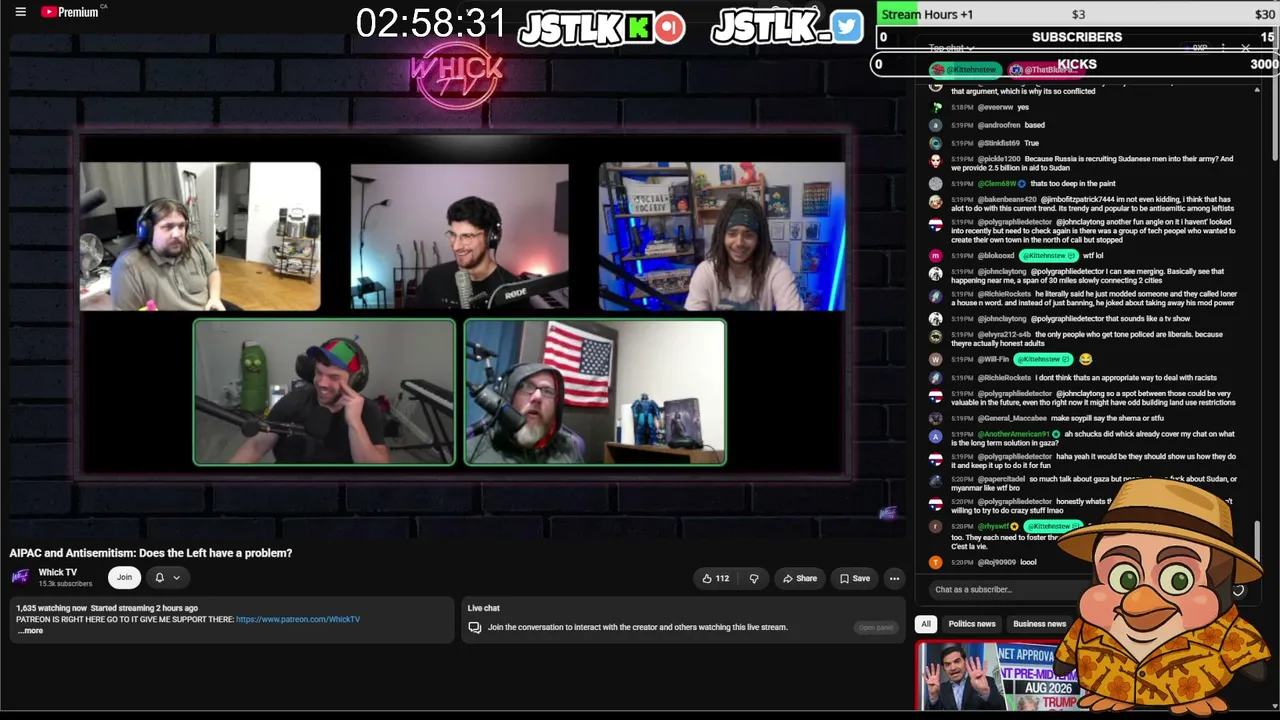Click the @rhyswtf chat username
Image resolution: width=1280 pixels, height=720 pixels.
993,526
